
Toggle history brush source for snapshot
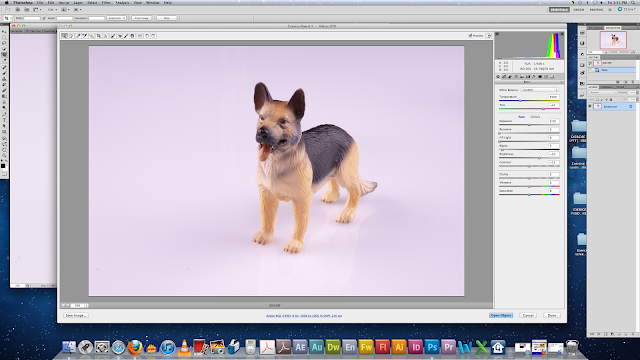coord(590,63)
